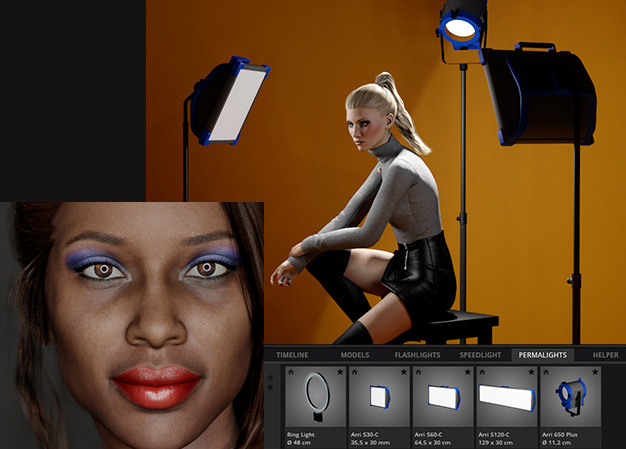The width and height of the screenshot is (626, 449).
Task: Switch to the Models tab
Action: tap(355, 355)
